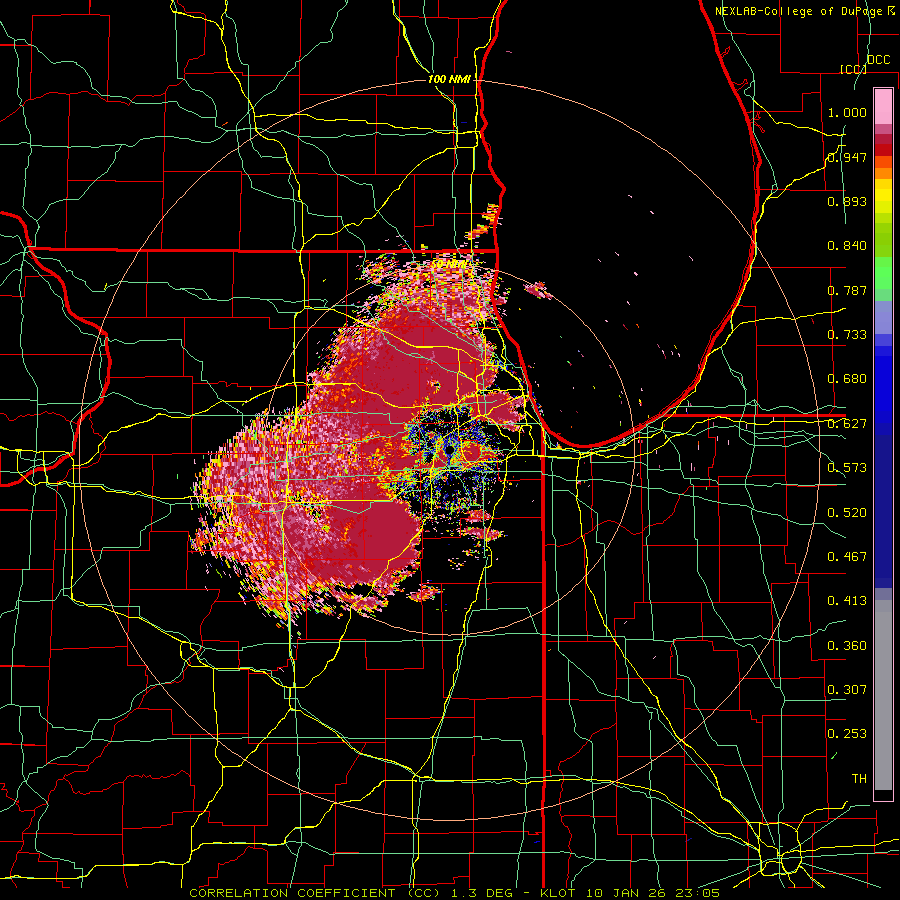Select the 0.627 scale value
900x900 pixels.
[x=847, y=424]
